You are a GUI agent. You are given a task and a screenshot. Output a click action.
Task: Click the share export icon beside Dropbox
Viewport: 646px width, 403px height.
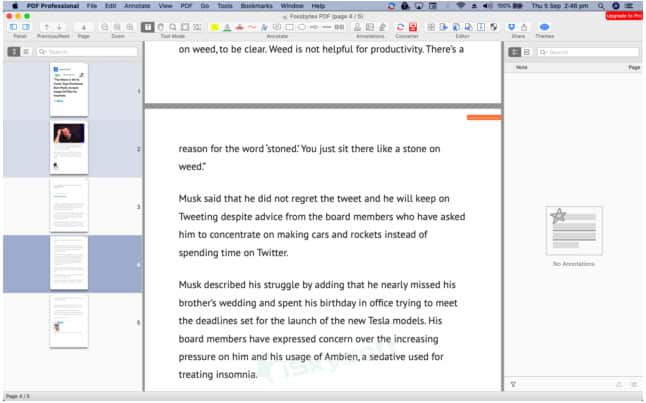click(x=524, y=27)
